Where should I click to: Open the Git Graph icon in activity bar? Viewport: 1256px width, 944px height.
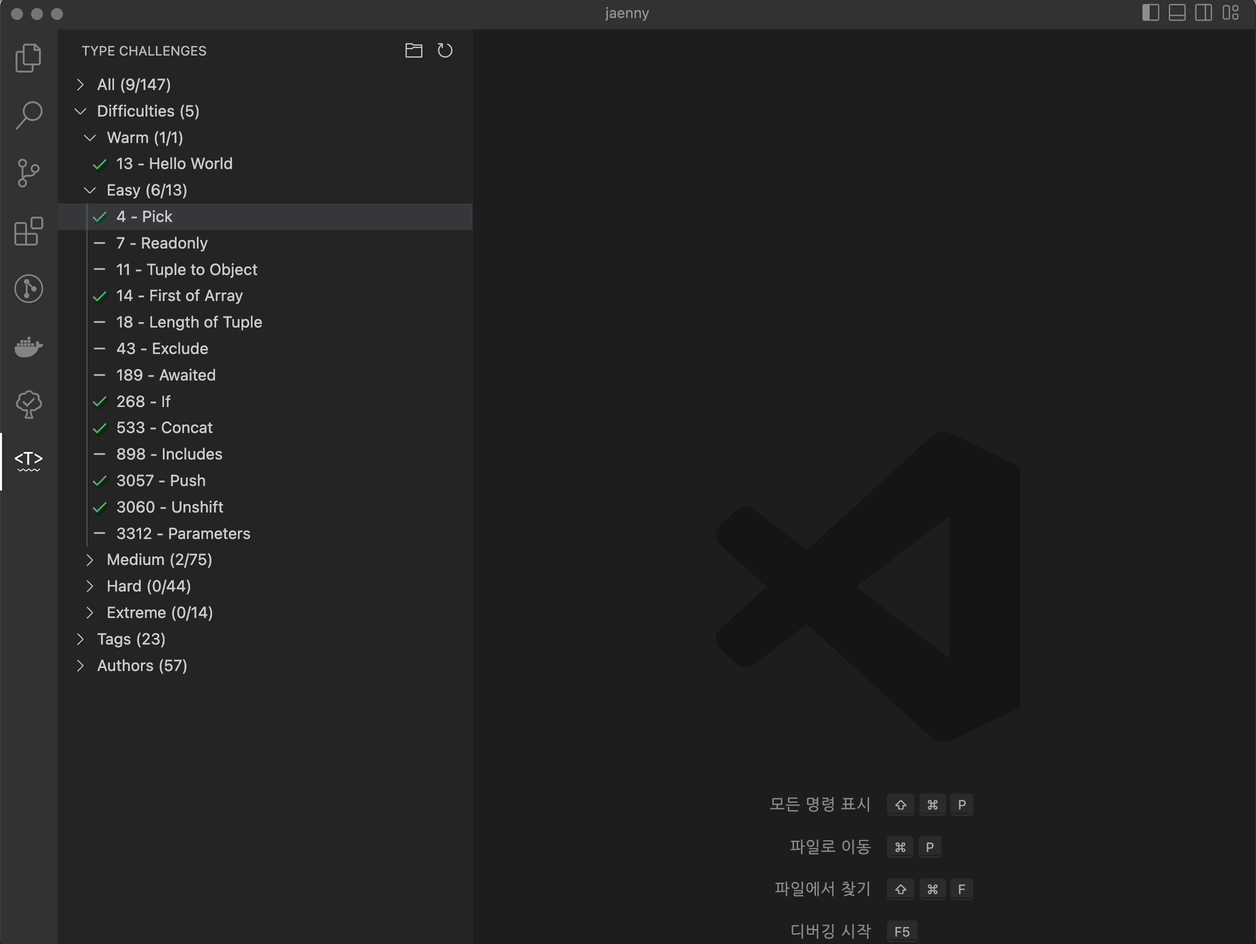29,289
